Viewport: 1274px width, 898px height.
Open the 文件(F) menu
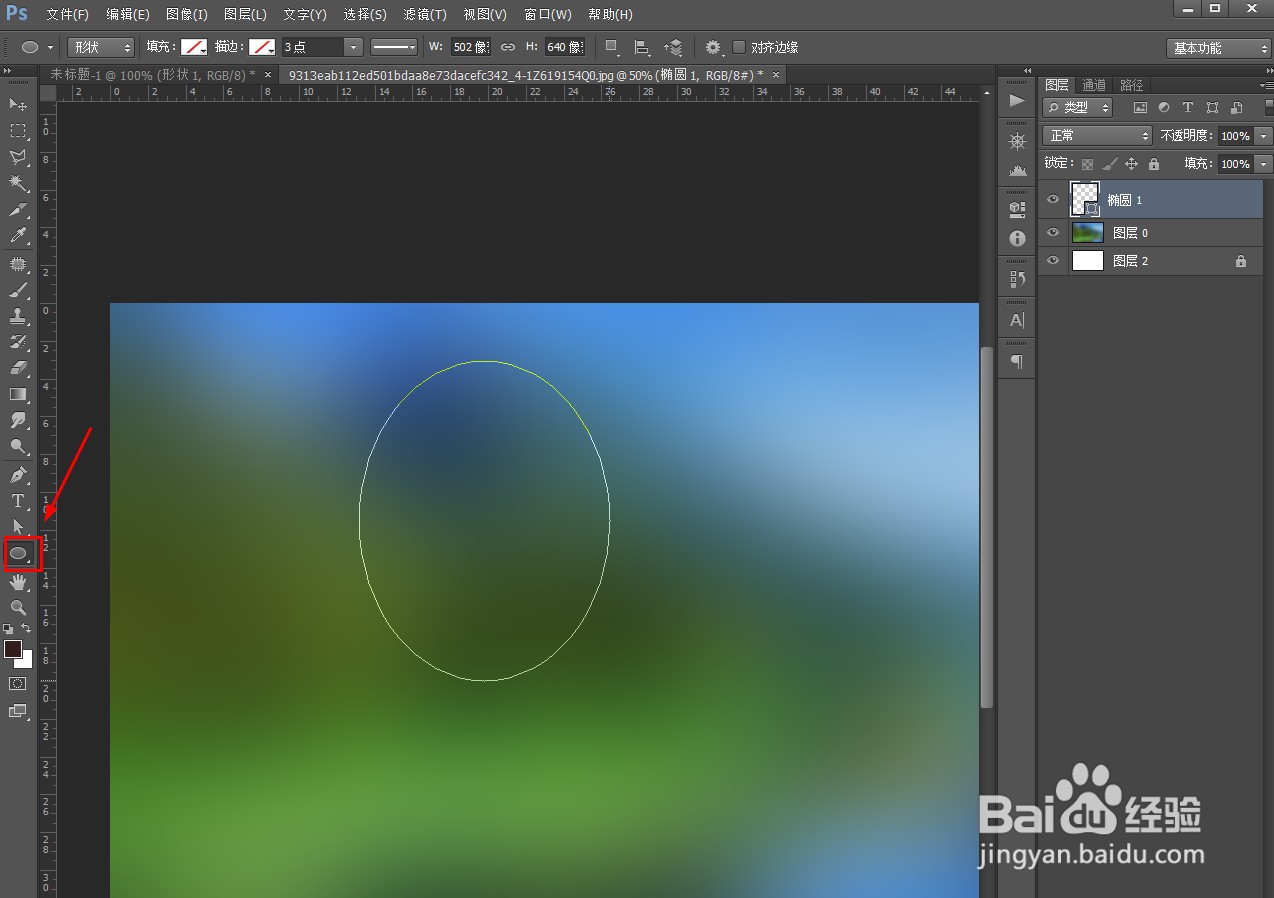pyautogui.click(x=67, y=14)
